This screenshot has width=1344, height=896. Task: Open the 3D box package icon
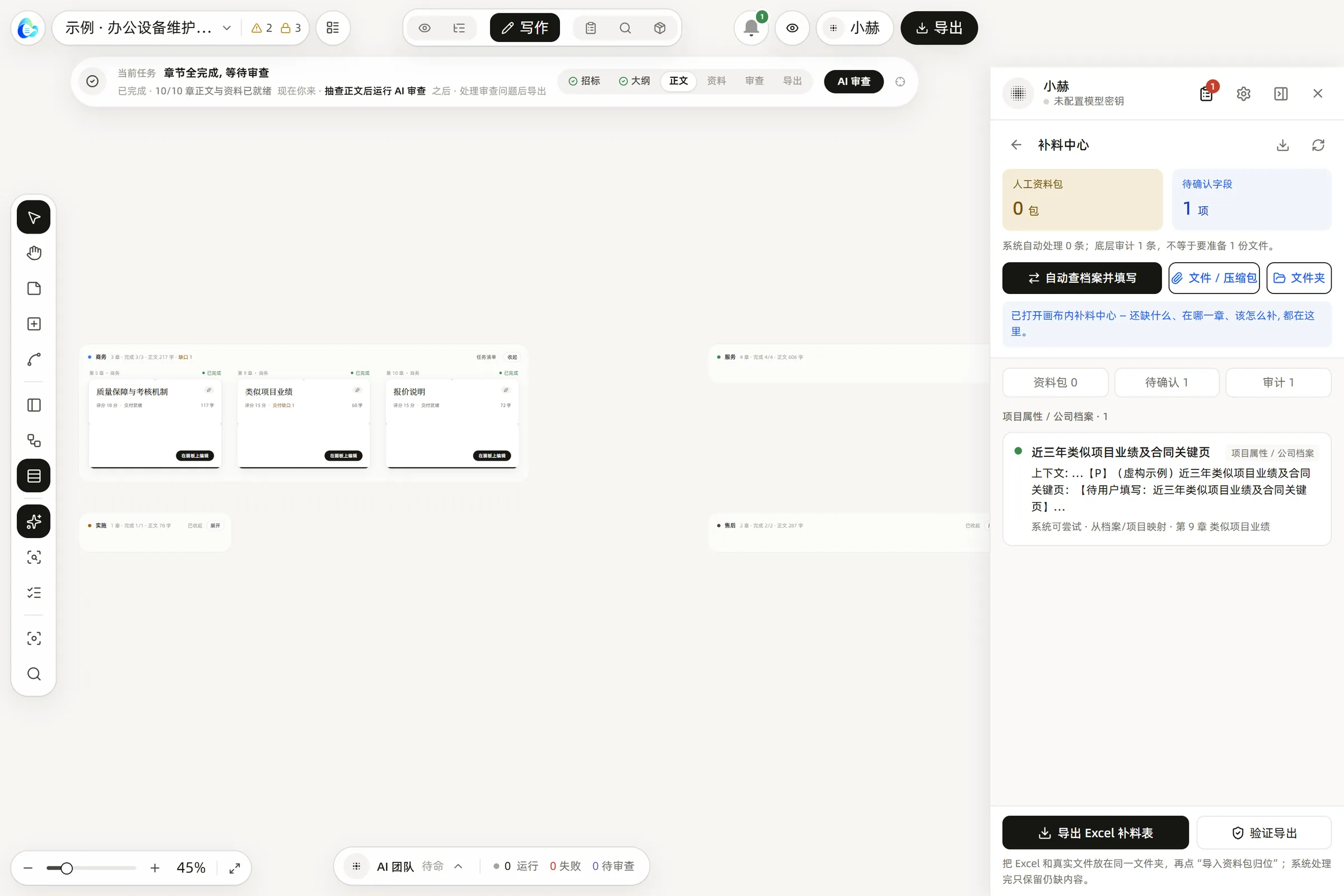click(660, 28)
